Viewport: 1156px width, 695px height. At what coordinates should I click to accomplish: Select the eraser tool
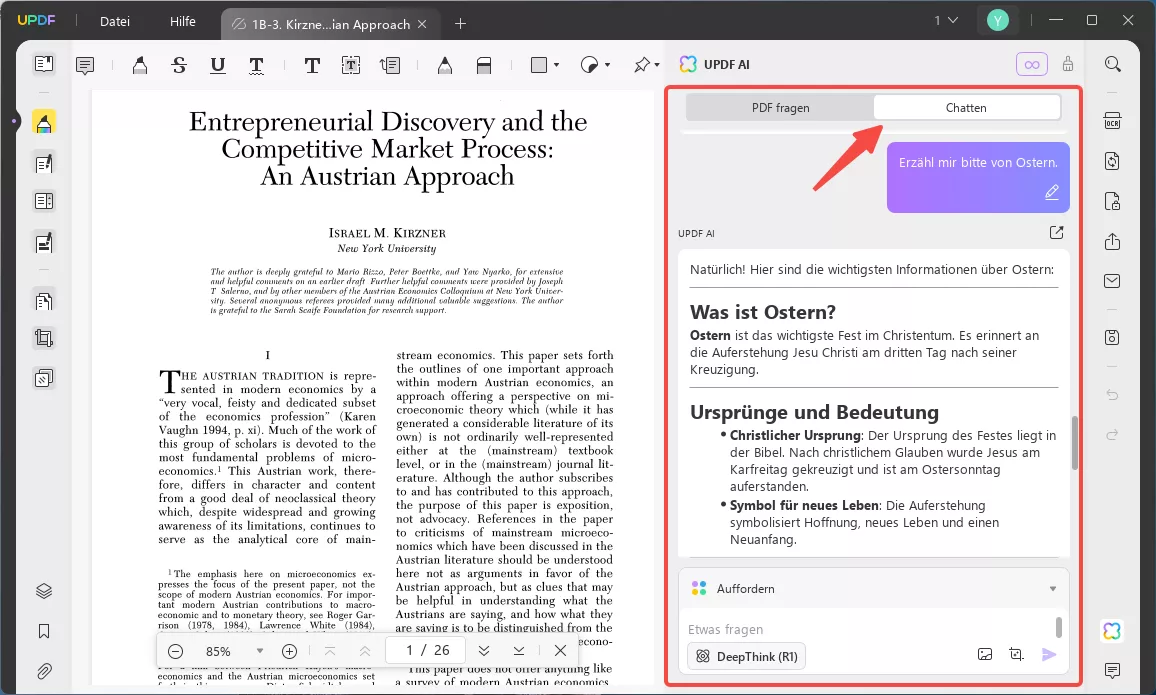[484, 66]
